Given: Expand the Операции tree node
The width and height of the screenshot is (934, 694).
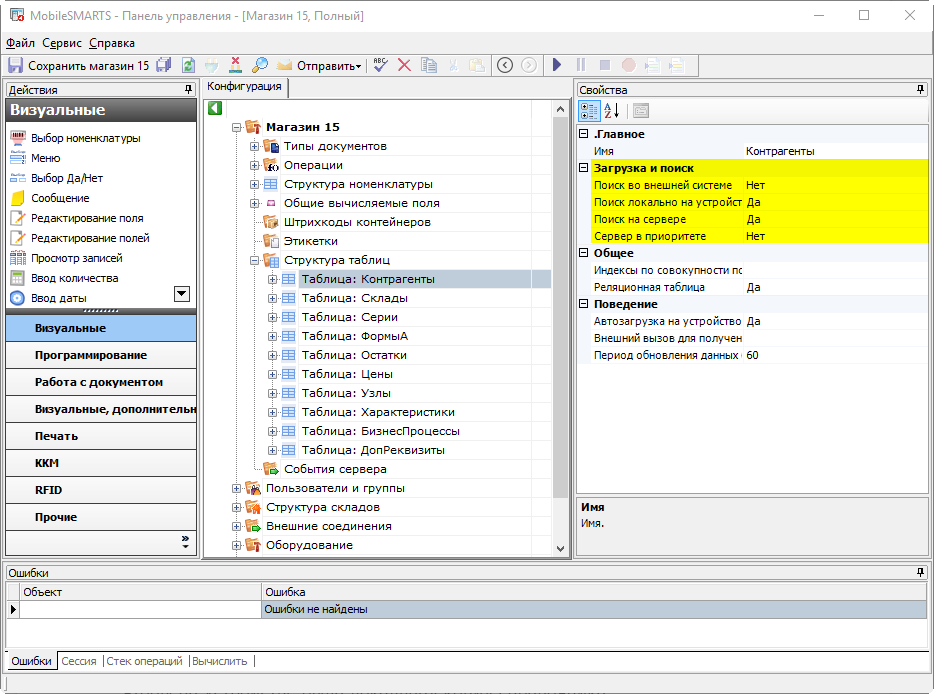Looking at the screenshot, I should 254,165.
